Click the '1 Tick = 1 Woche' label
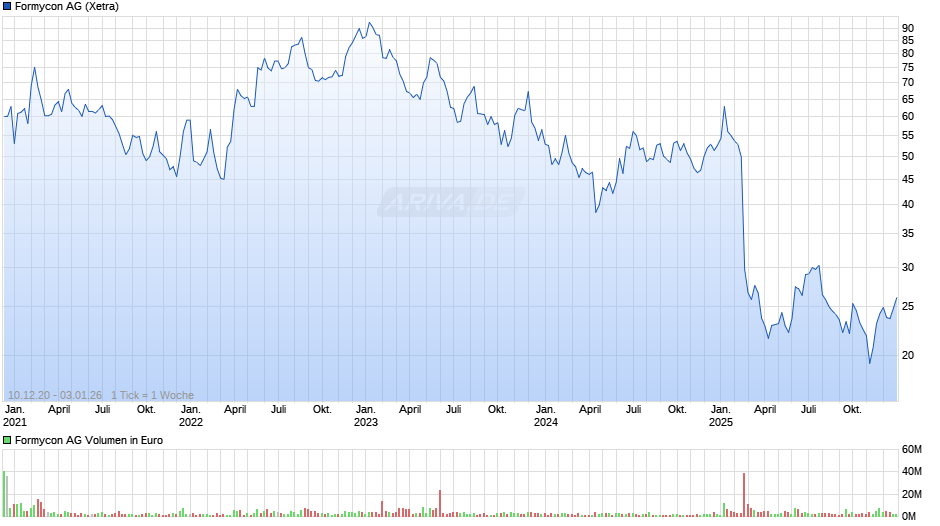Viewport: 940px width, 526px height. pyautogui.click(x=152, y=395)
